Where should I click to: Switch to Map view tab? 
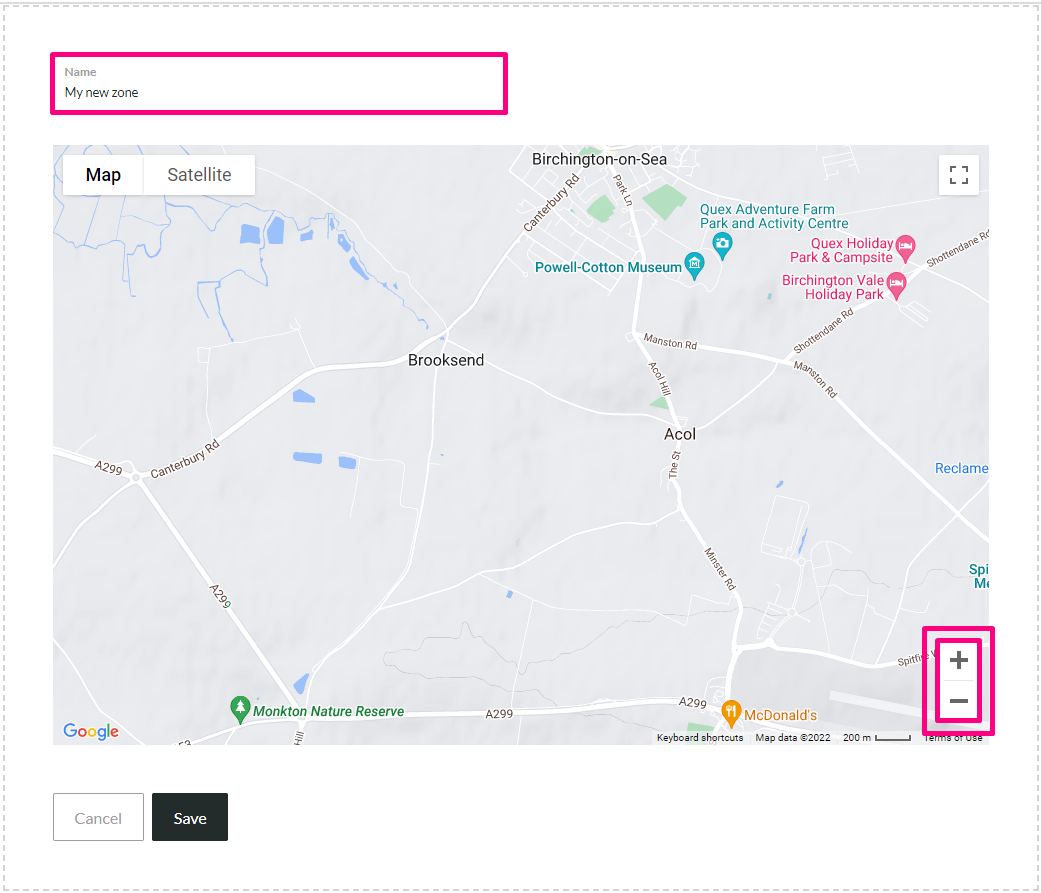103,175
